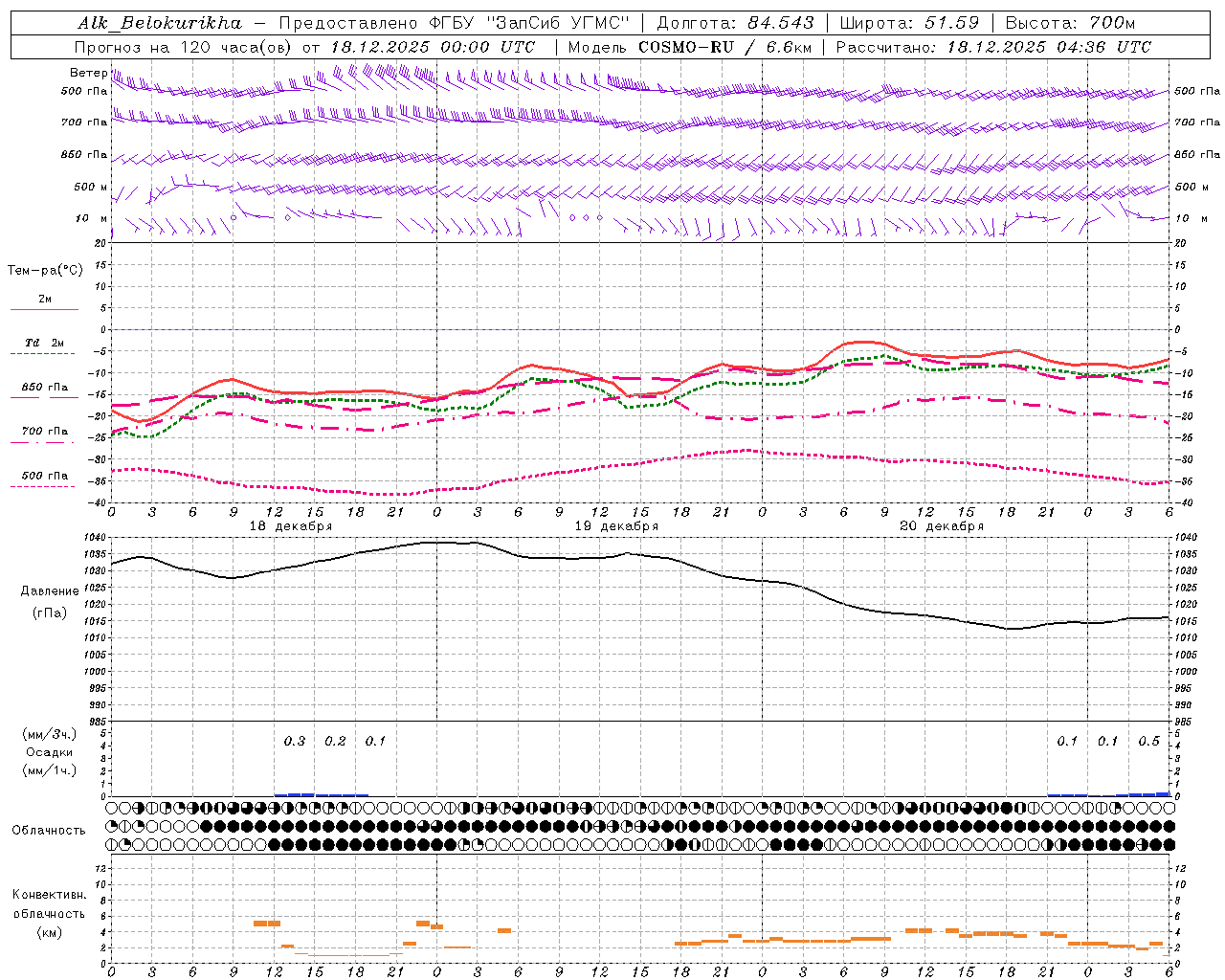Click the (гПа) unit under Давление

click(50, 613)
